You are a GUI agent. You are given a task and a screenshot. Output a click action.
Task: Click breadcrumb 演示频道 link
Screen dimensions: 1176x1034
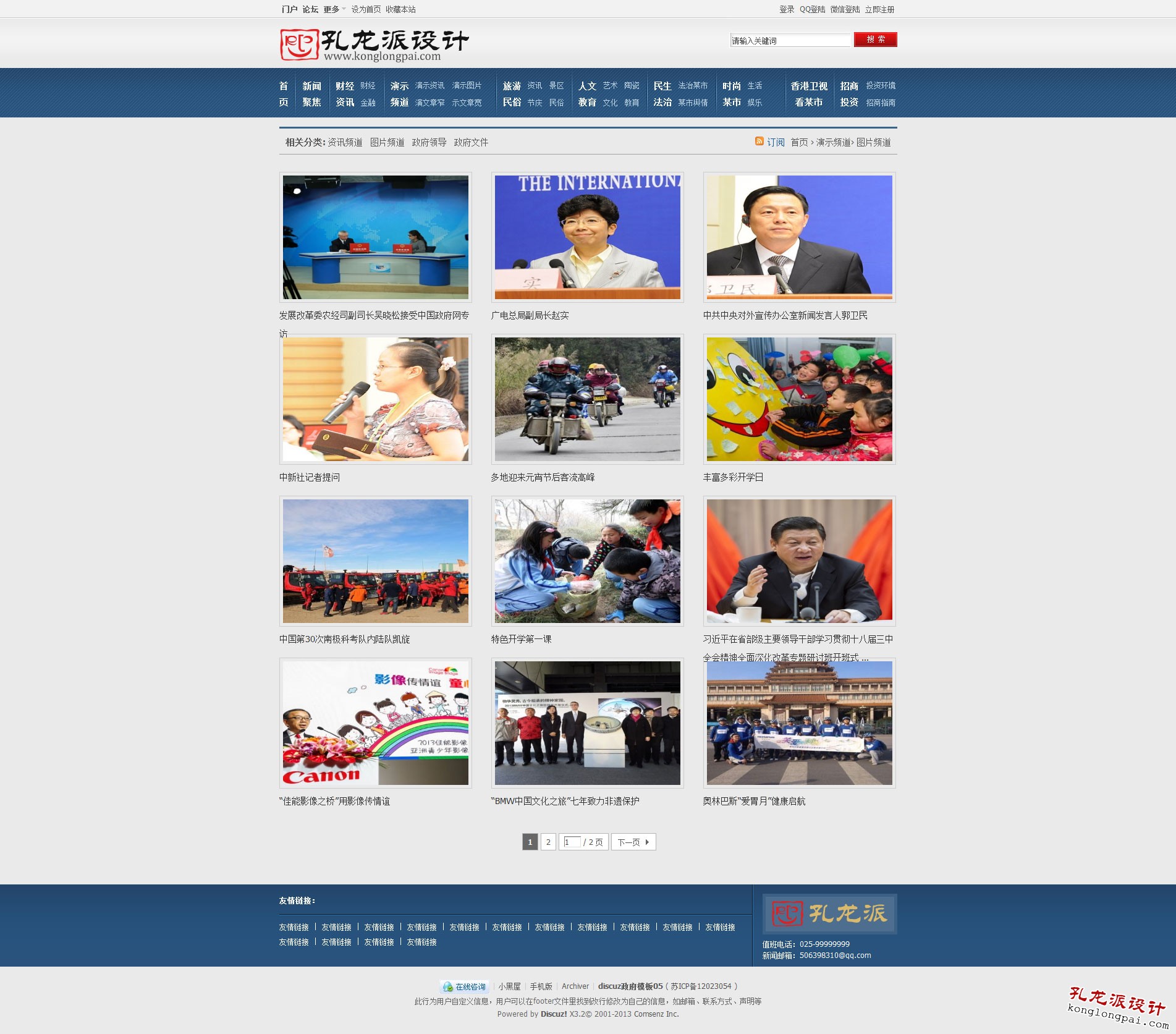pos(833,142)
